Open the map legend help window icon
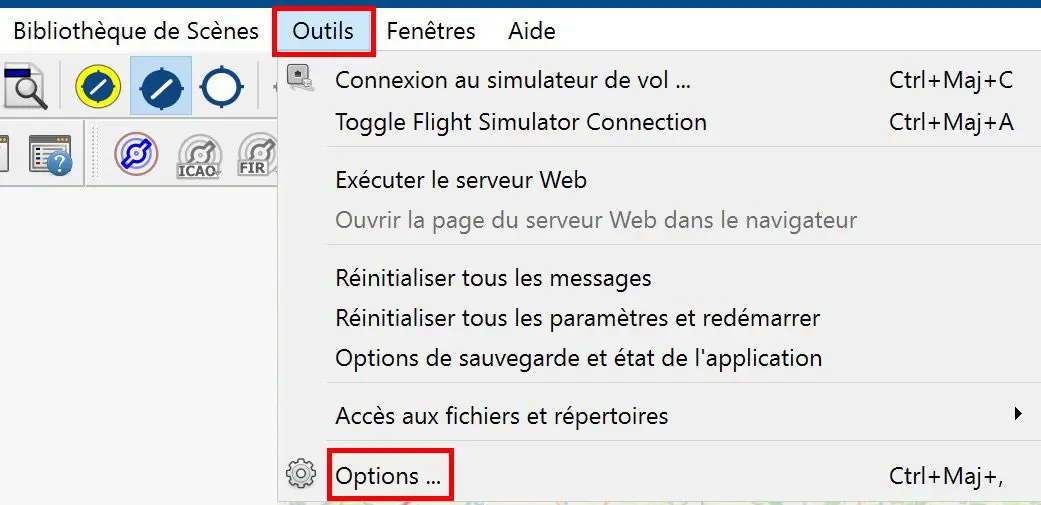The image size is (1041, 505). 50,155
